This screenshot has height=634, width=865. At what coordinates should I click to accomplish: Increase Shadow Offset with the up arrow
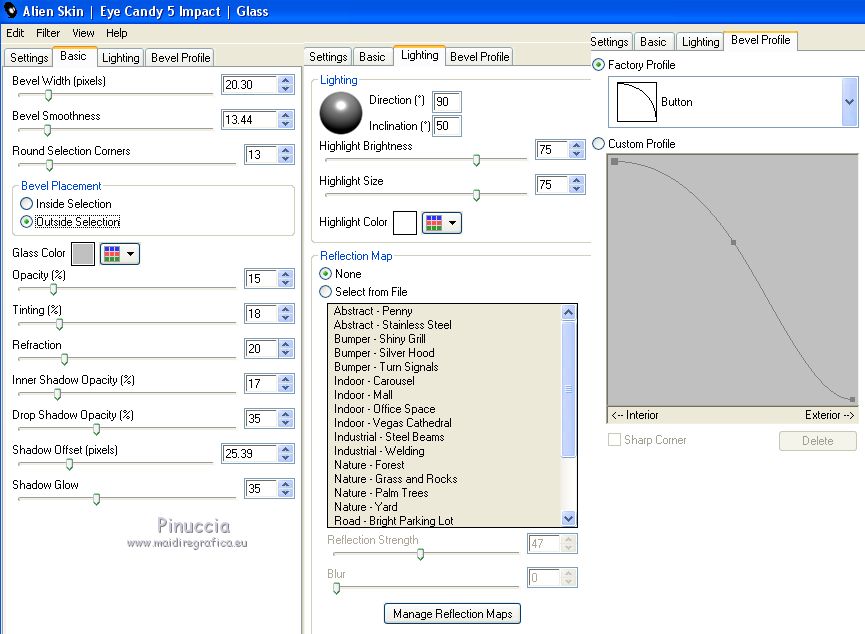pyautogui.click(x=286, y=449)
